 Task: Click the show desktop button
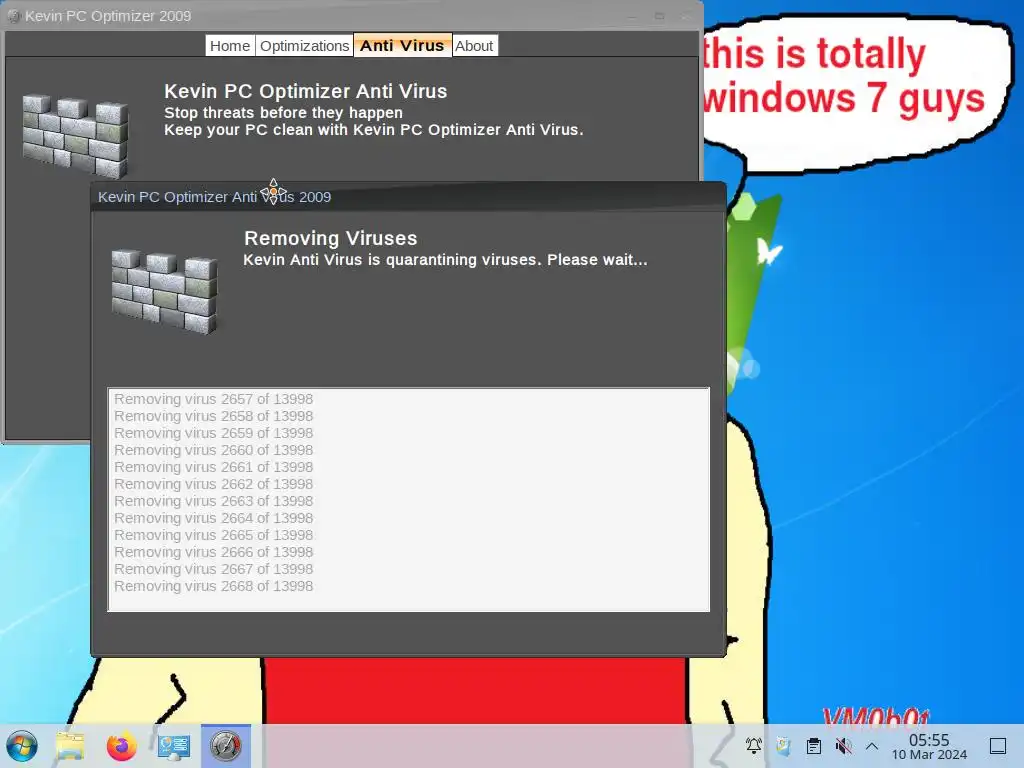998,746
